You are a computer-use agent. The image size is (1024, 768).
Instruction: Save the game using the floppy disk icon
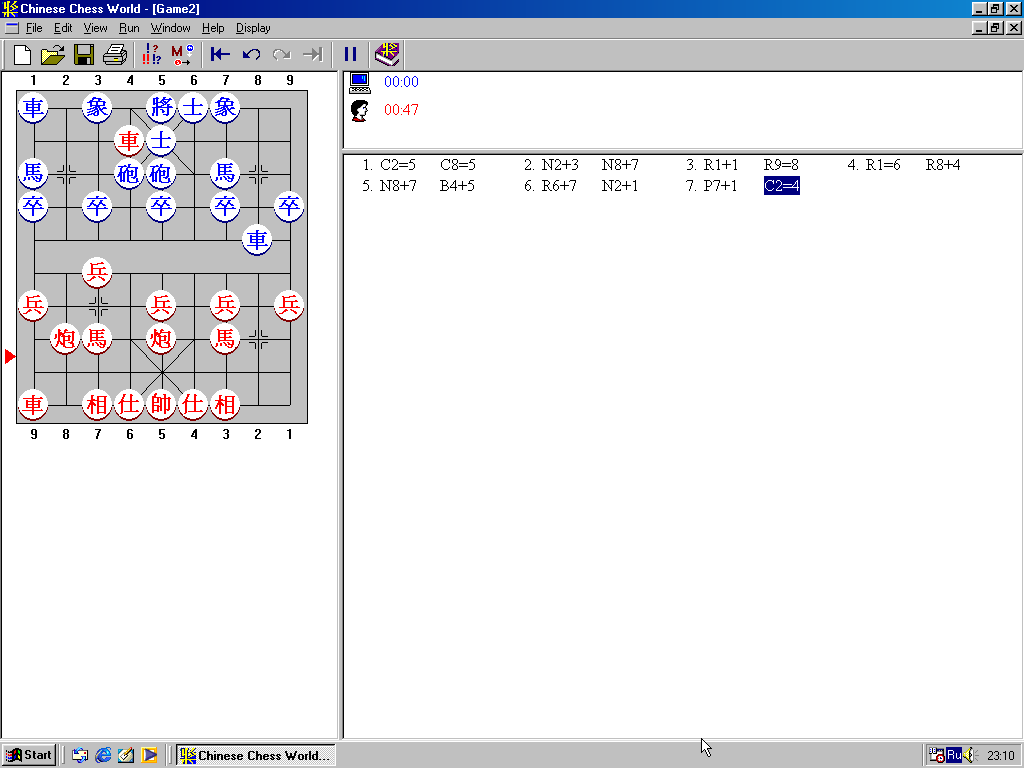pos(84,54)
